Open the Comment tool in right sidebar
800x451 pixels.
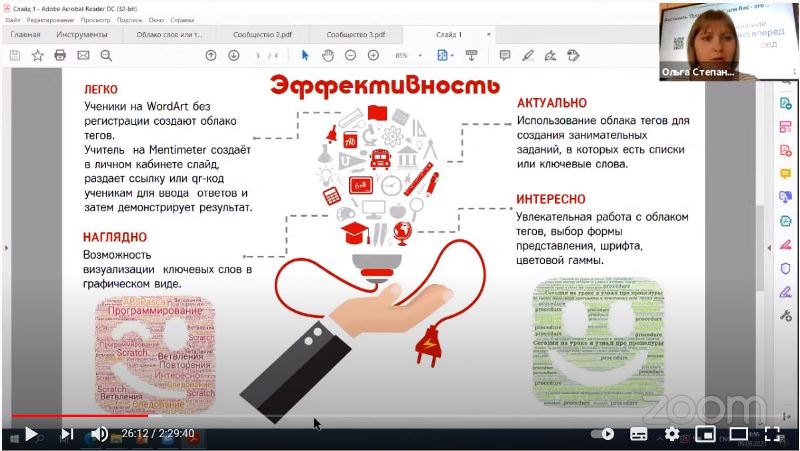(785, 173)
